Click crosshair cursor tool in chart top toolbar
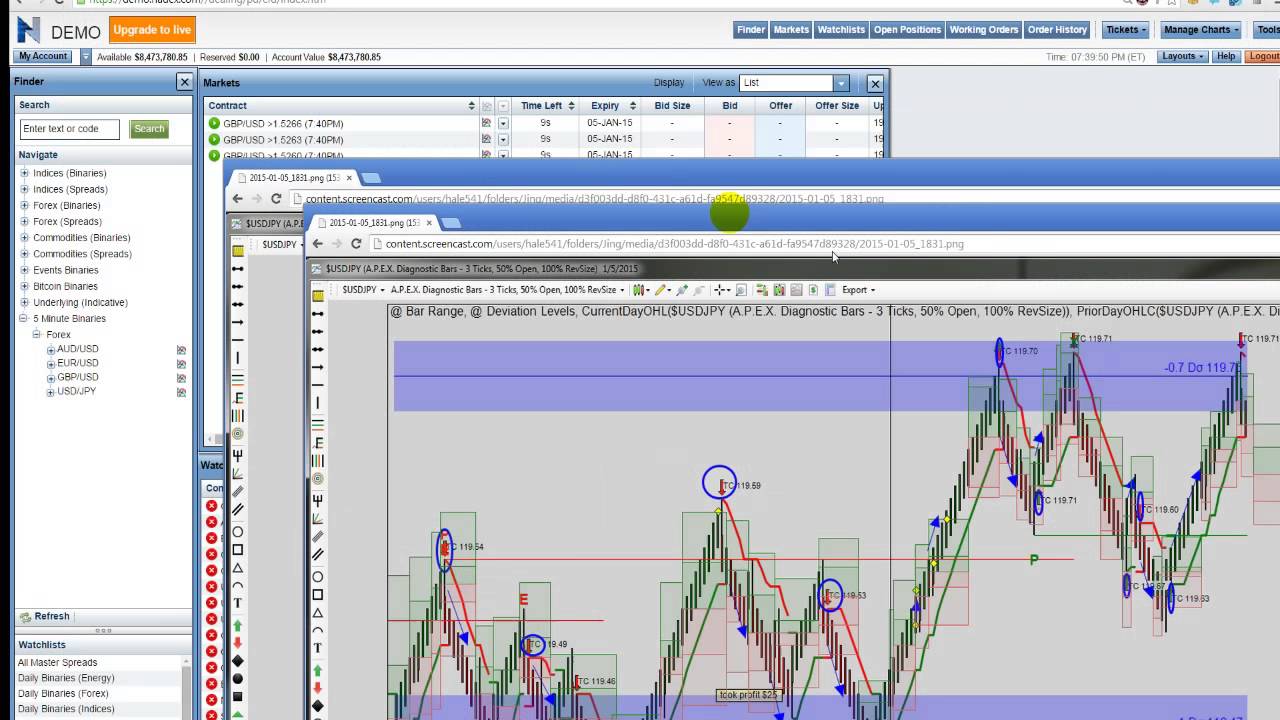Viewport: 1280px width, 720px height. click(x=720, y=290)
